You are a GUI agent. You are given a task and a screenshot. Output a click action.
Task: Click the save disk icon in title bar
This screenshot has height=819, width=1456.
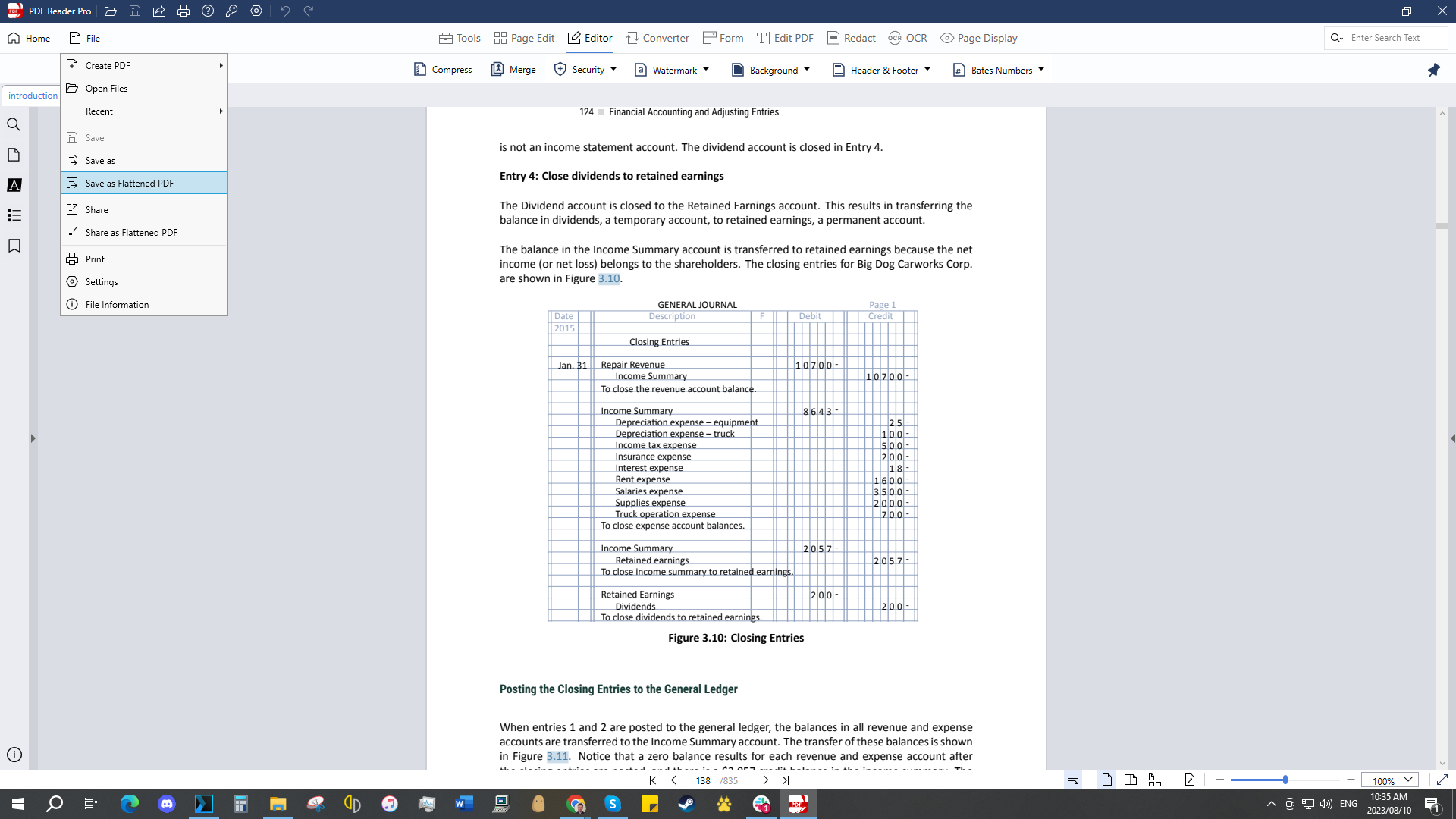click(135, 11)
